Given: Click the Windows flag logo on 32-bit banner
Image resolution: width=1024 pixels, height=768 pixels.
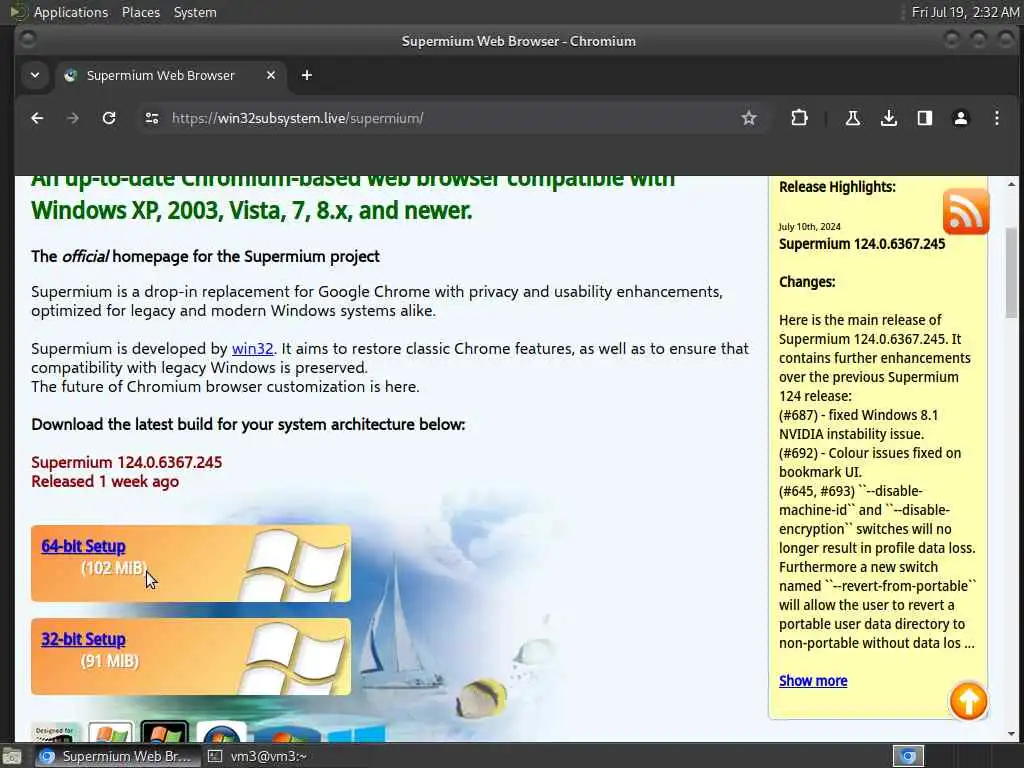Looking at the screenshot, I should 295,657.
